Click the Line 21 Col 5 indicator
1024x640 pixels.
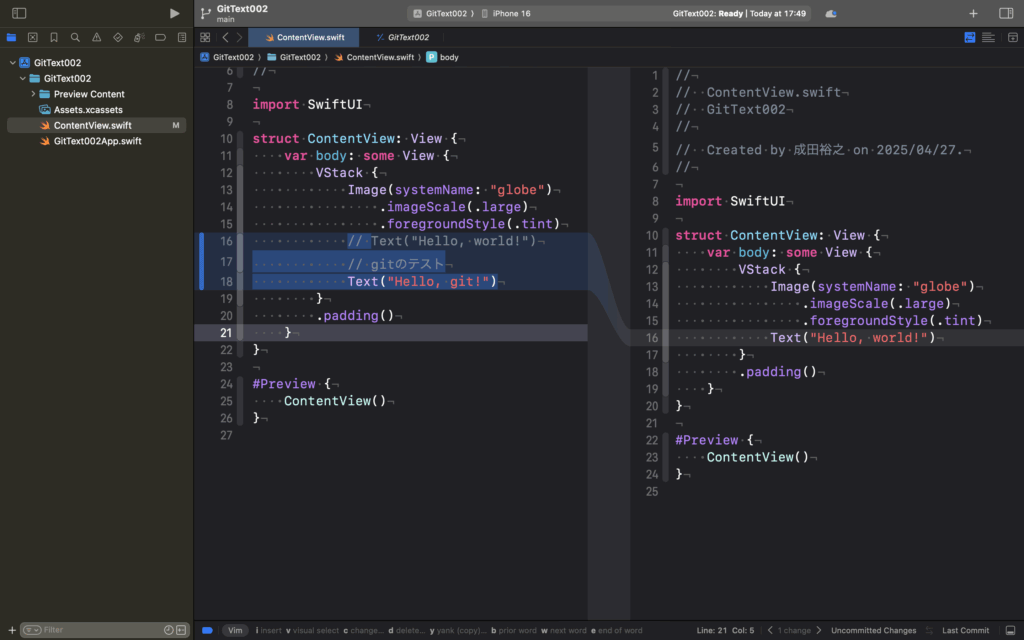click(725, 630)
